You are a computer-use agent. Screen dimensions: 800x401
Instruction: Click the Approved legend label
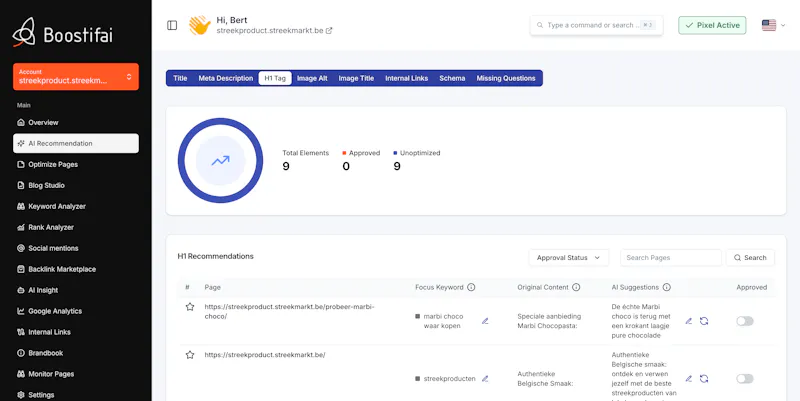tap(364, 153)
